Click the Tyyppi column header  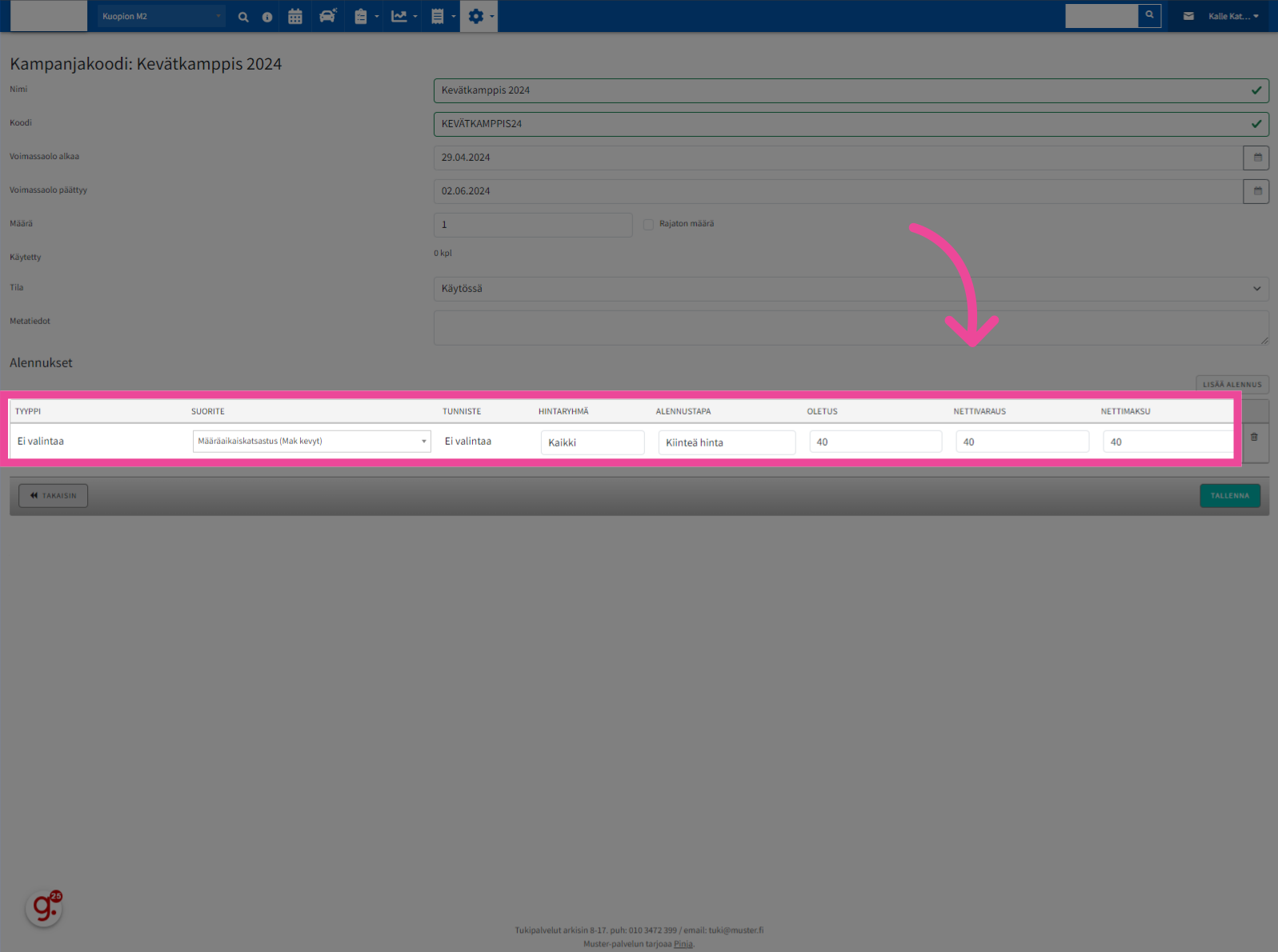28,411
